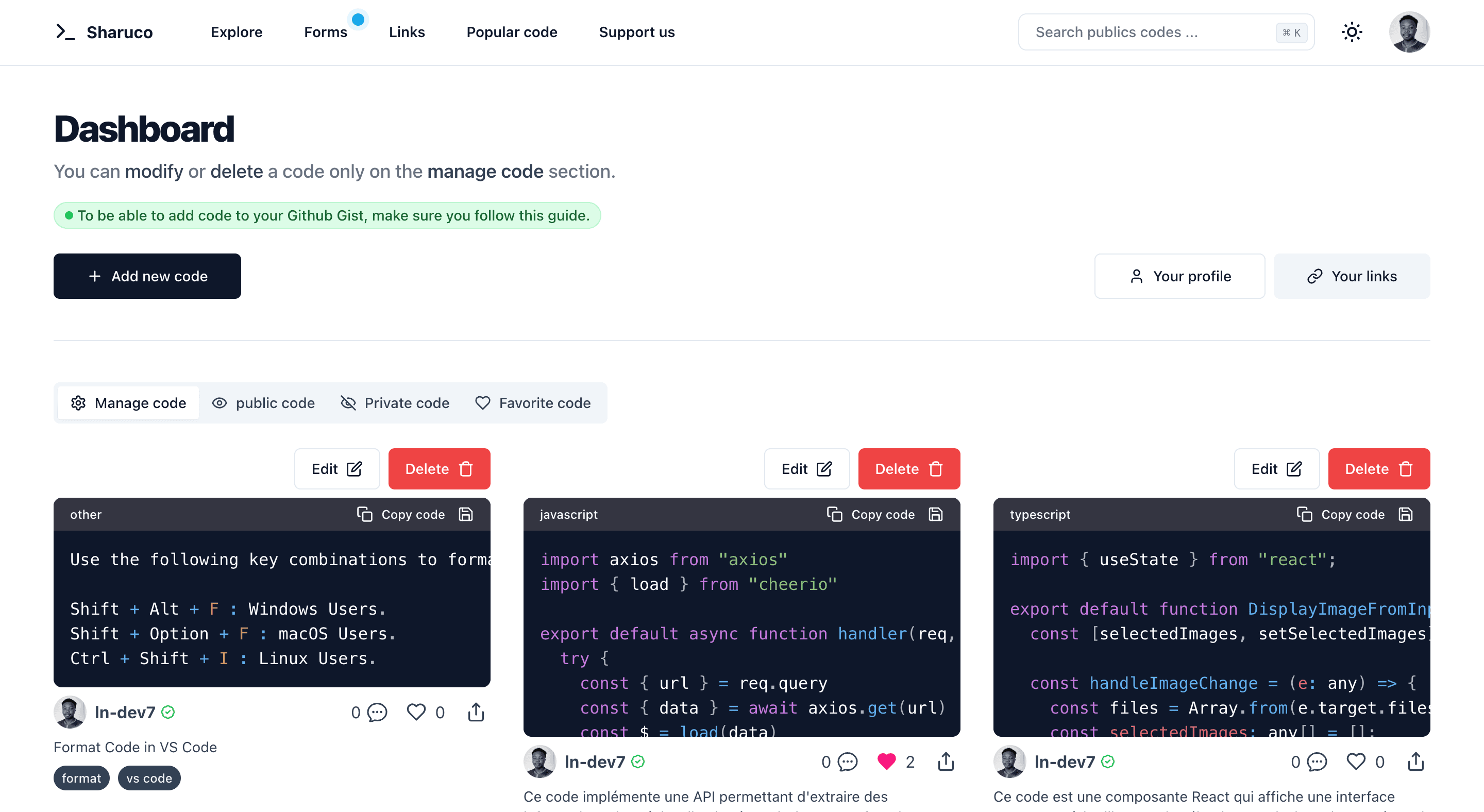Unlike the javascript card's pink heart
This screenshot has width=1484, height=812.
pos(886,762)
